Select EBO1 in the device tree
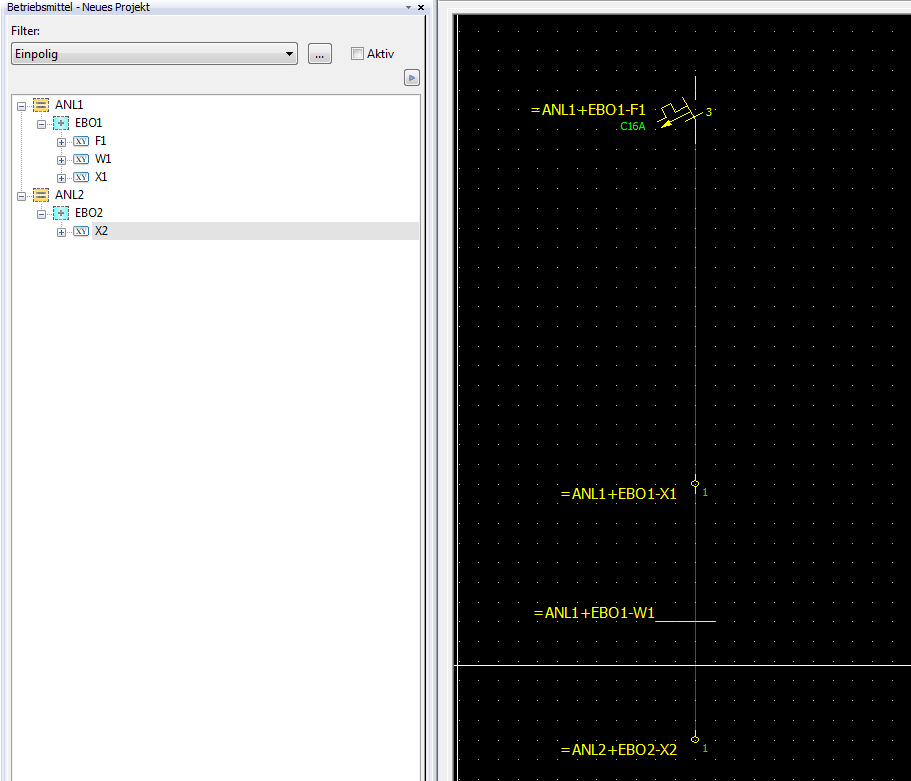The height and width of the screenshot is (781, 911). [x=88, y=123]
